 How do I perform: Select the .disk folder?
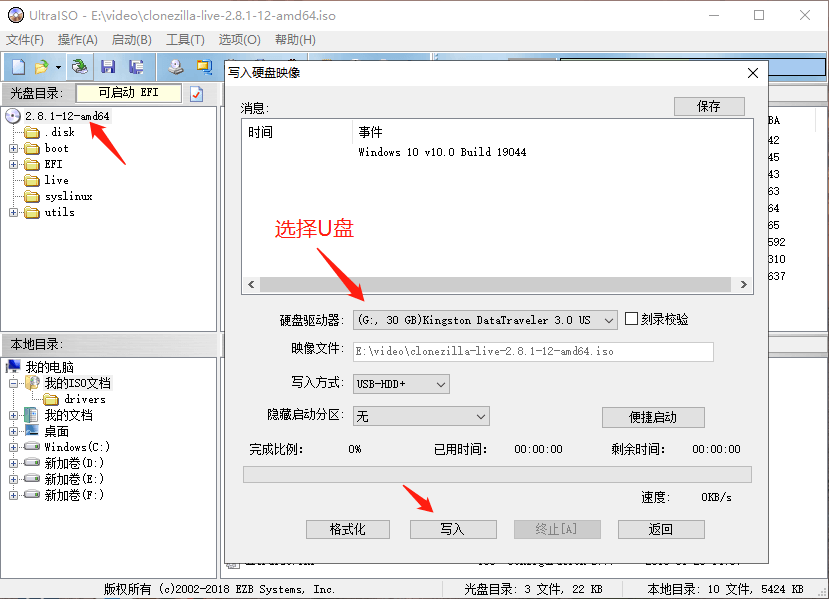[x=59, y=132]
